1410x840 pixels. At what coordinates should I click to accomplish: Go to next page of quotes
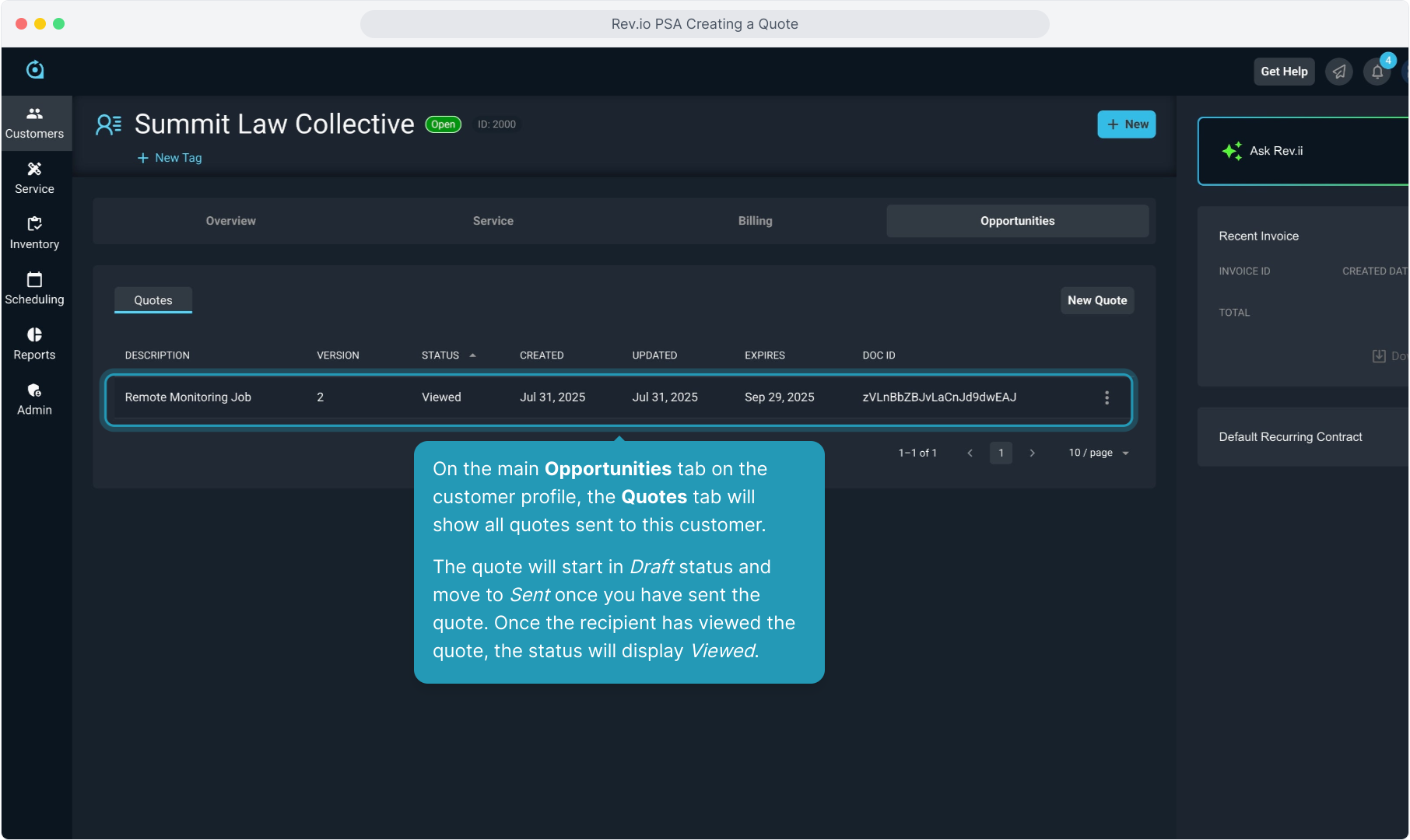point(1032,453)
